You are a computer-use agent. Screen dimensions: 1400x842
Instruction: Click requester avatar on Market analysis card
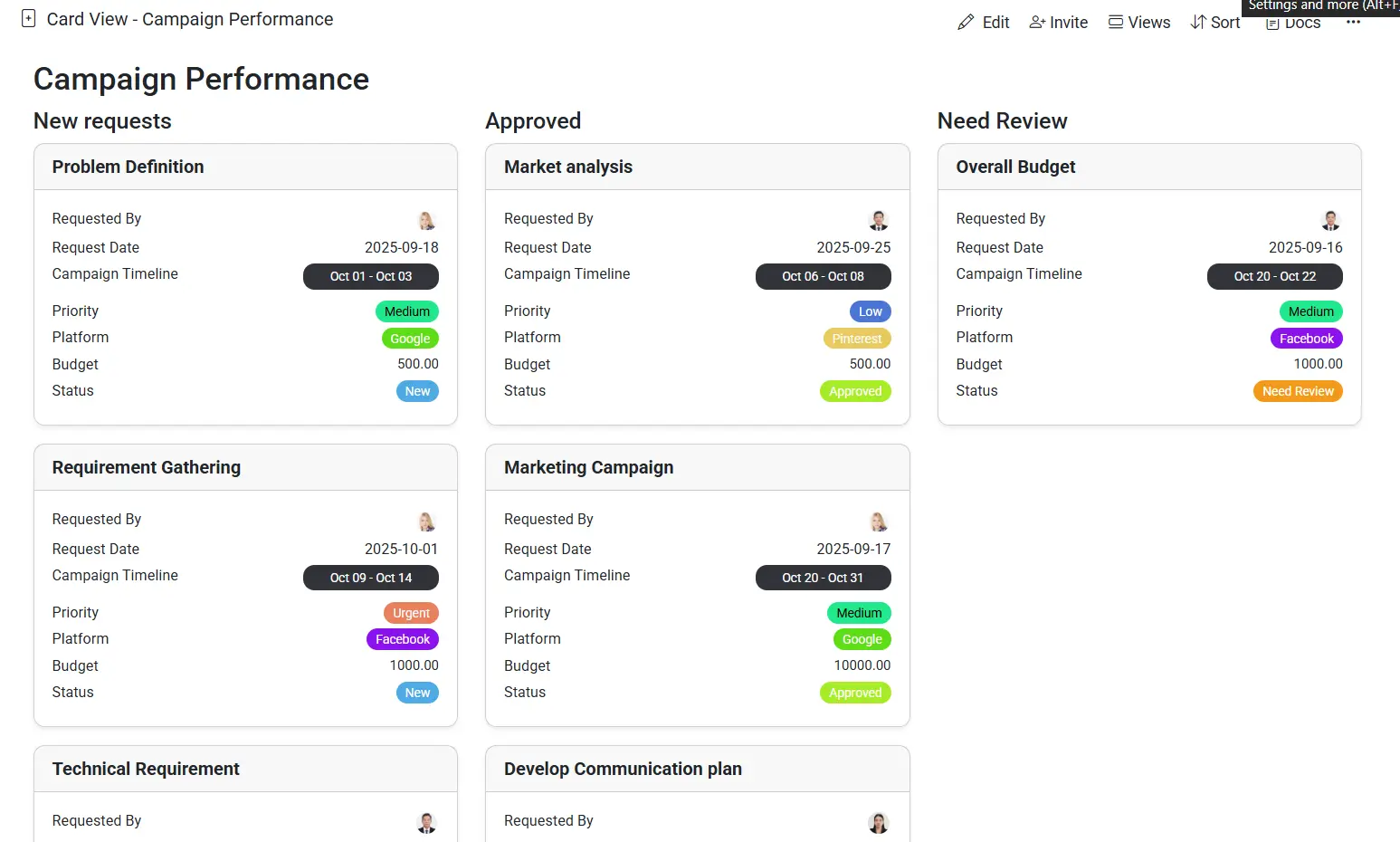[x=878, y=220]
